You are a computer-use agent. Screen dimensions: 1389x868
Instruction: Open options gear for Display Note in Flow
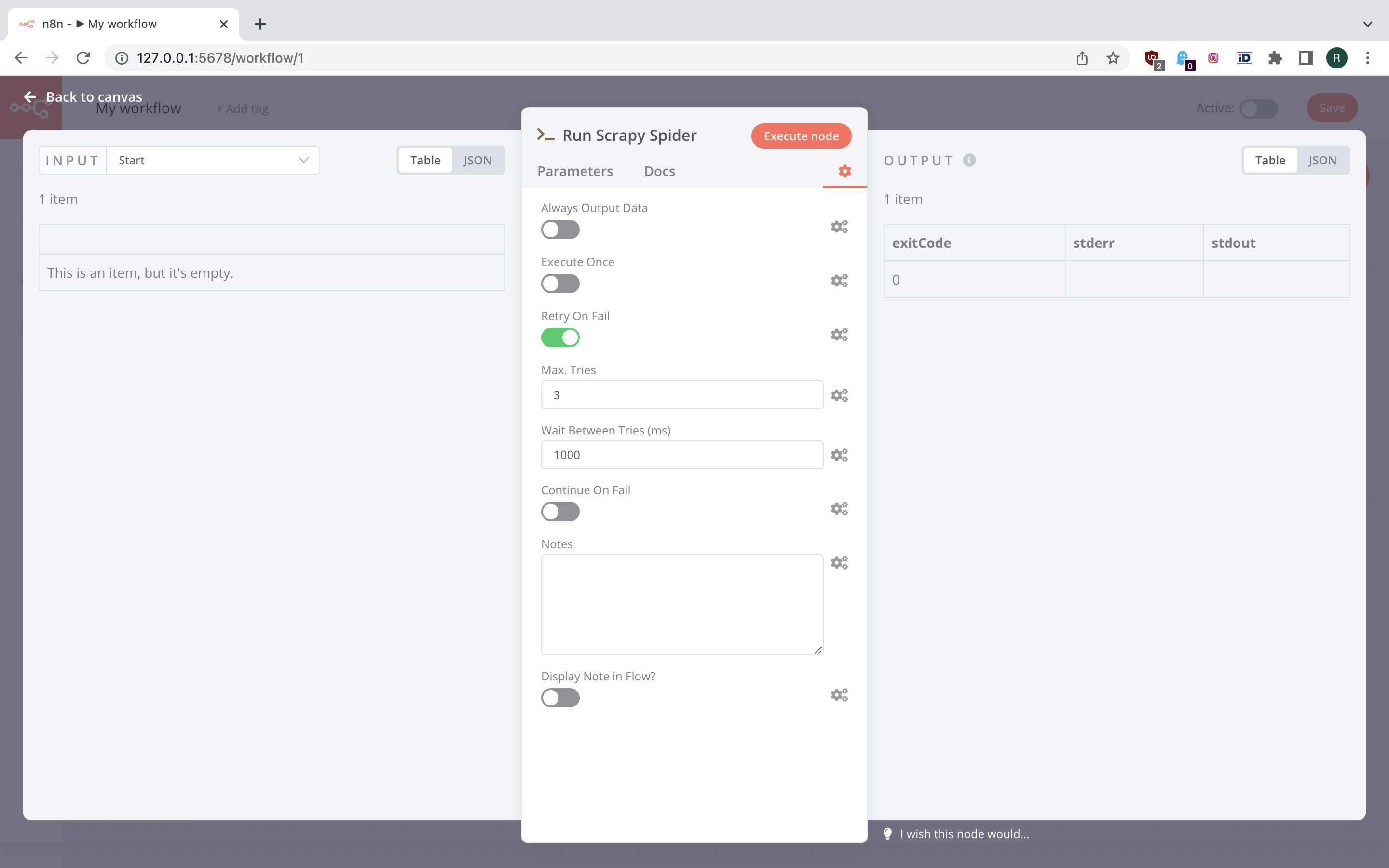tap(839, 695)
